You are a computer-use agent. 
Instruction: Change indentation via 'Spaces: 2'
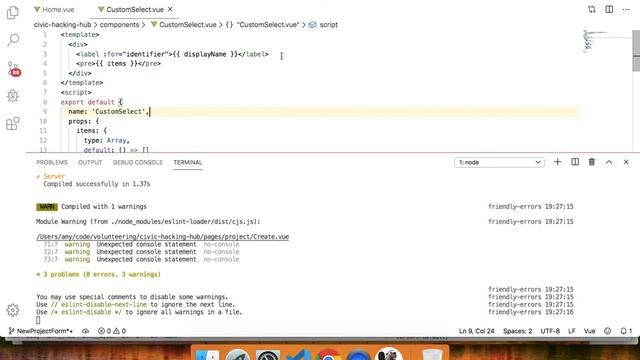517,331
